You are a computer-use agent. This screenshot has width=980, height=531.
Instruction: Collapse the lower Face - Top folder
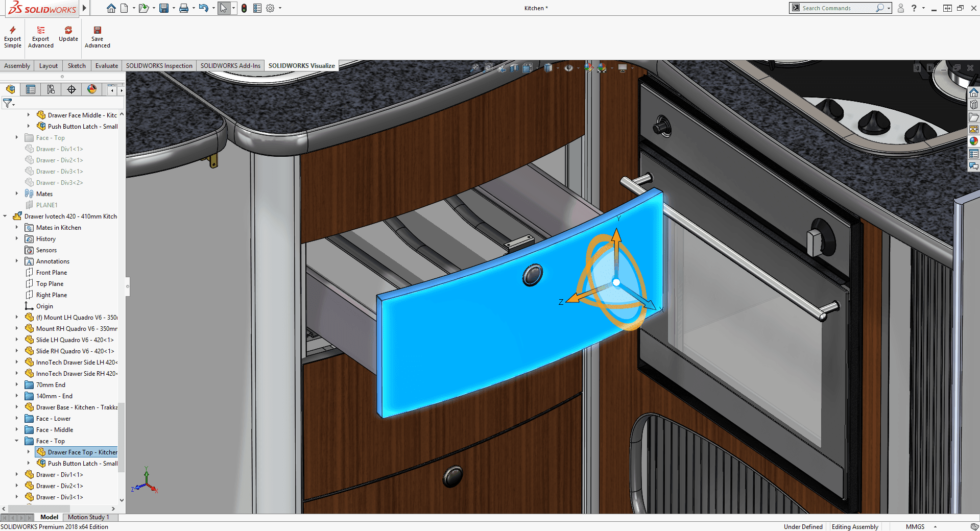pos(17,441)
